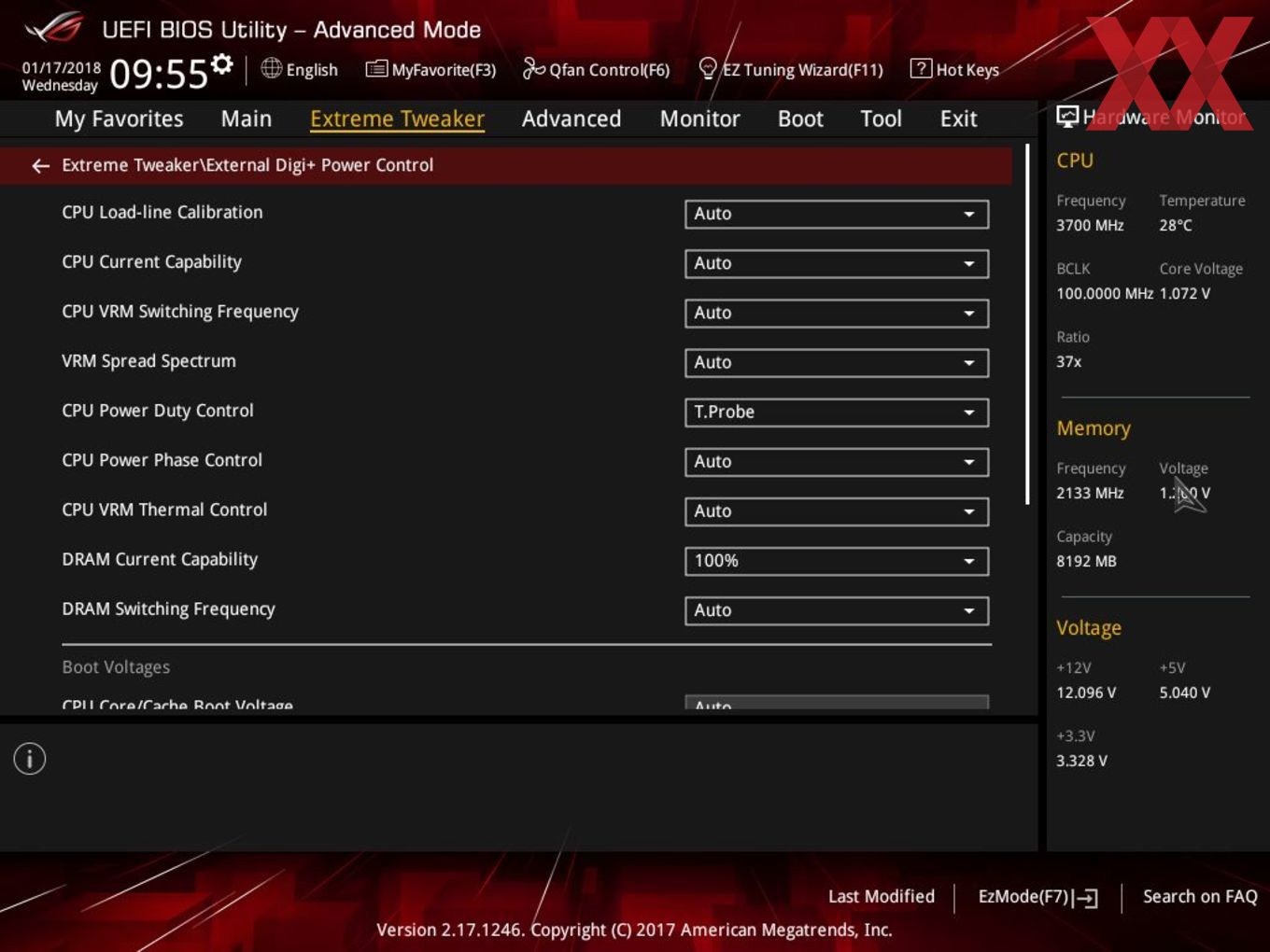Click memory capacity 8192 MB
Screen dimensions: 1270x952
1086,561
